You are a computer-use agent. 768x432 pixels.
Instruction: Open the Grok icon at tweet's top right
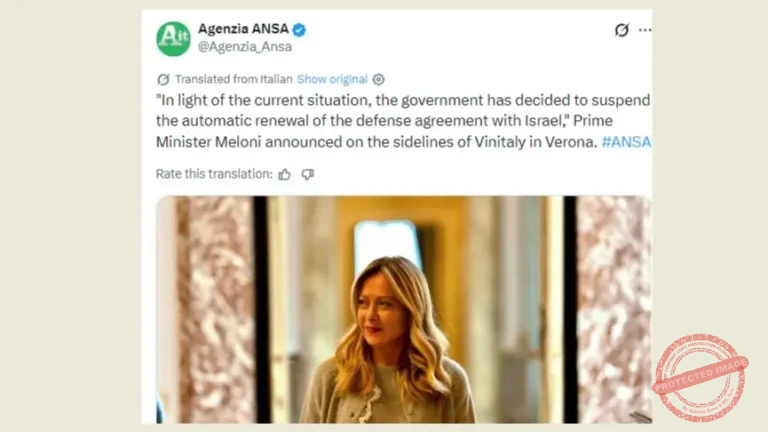622,30
